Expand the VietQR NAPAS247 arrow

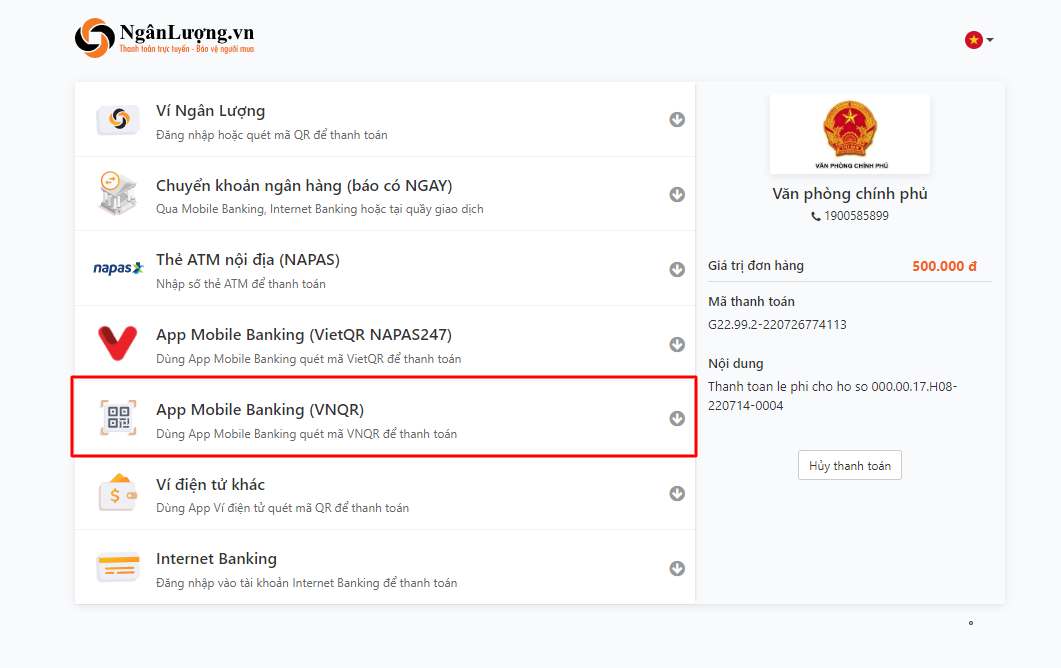point(677,344)
